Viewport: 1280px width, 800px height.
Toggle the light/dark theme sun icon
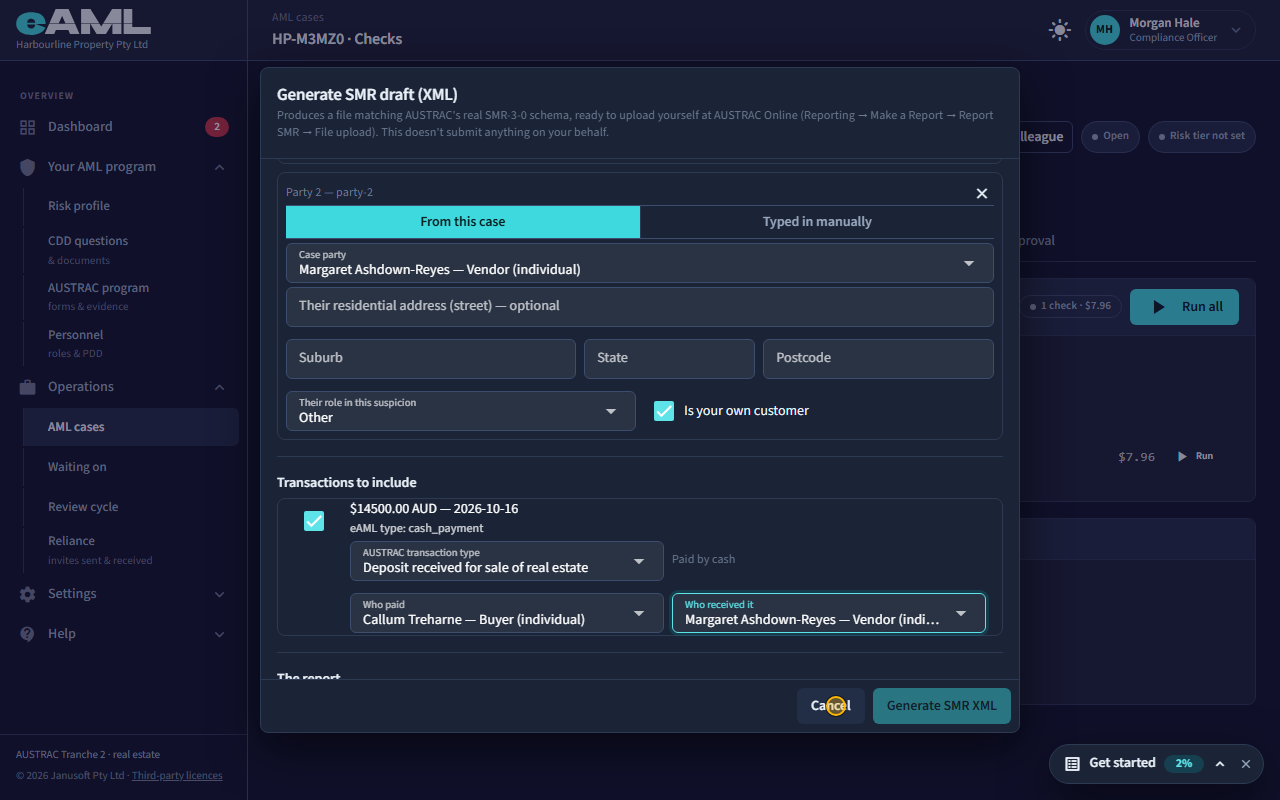click(x=1059, y=30)
